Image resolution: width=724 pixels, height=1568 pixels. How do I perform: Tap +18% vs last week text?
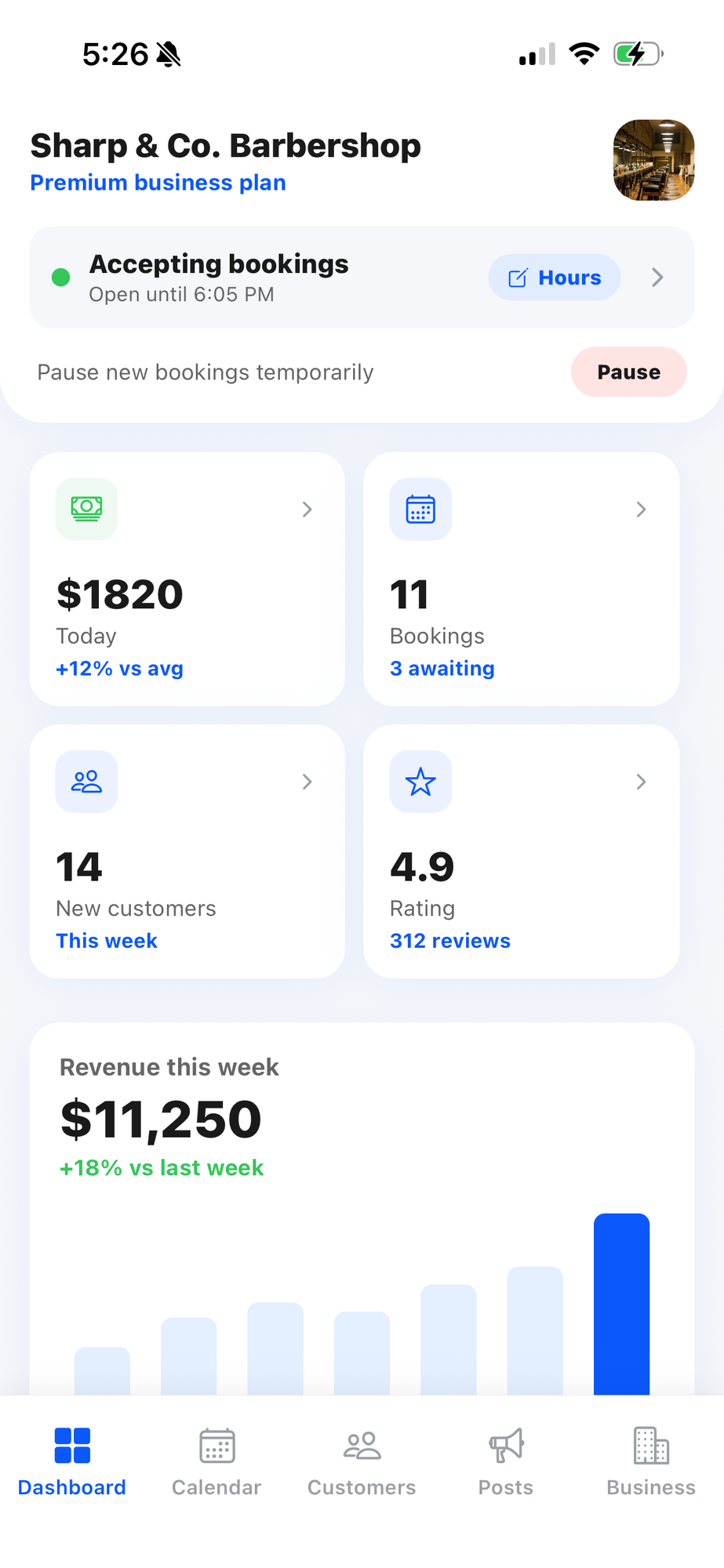(x=162, y=1168)
